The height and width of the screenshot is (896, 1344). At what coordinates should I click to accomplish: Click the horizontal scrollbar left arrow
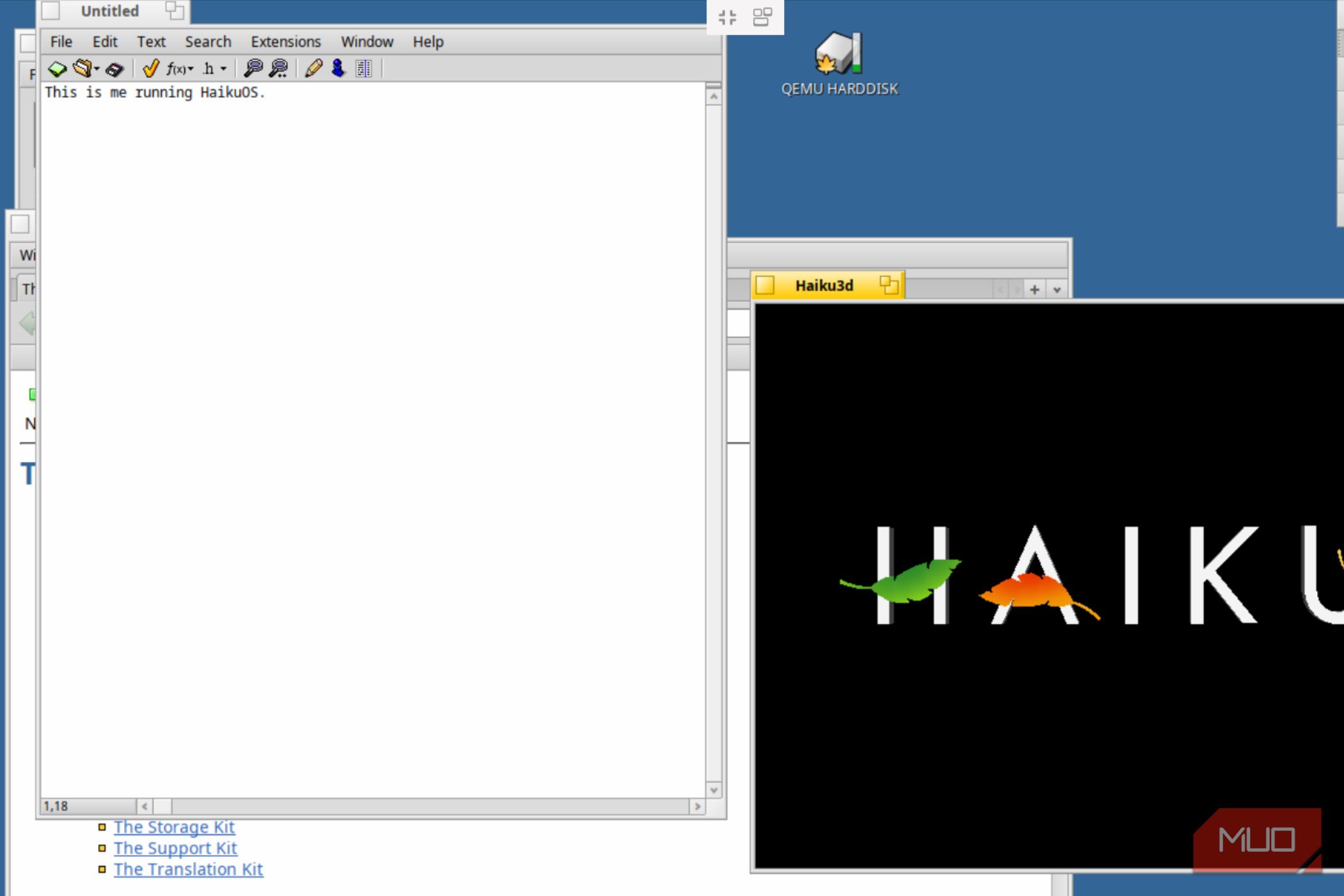tap(145, 806)
